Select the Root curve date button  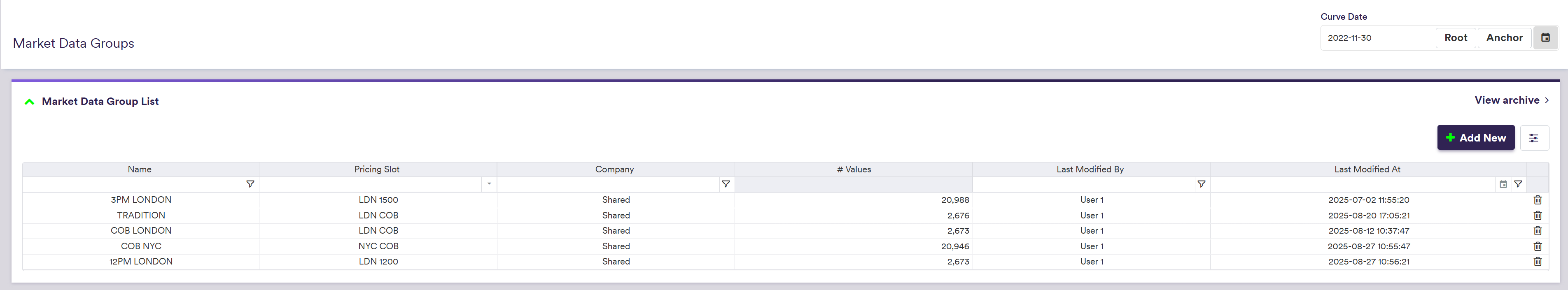pos(1456,38)
